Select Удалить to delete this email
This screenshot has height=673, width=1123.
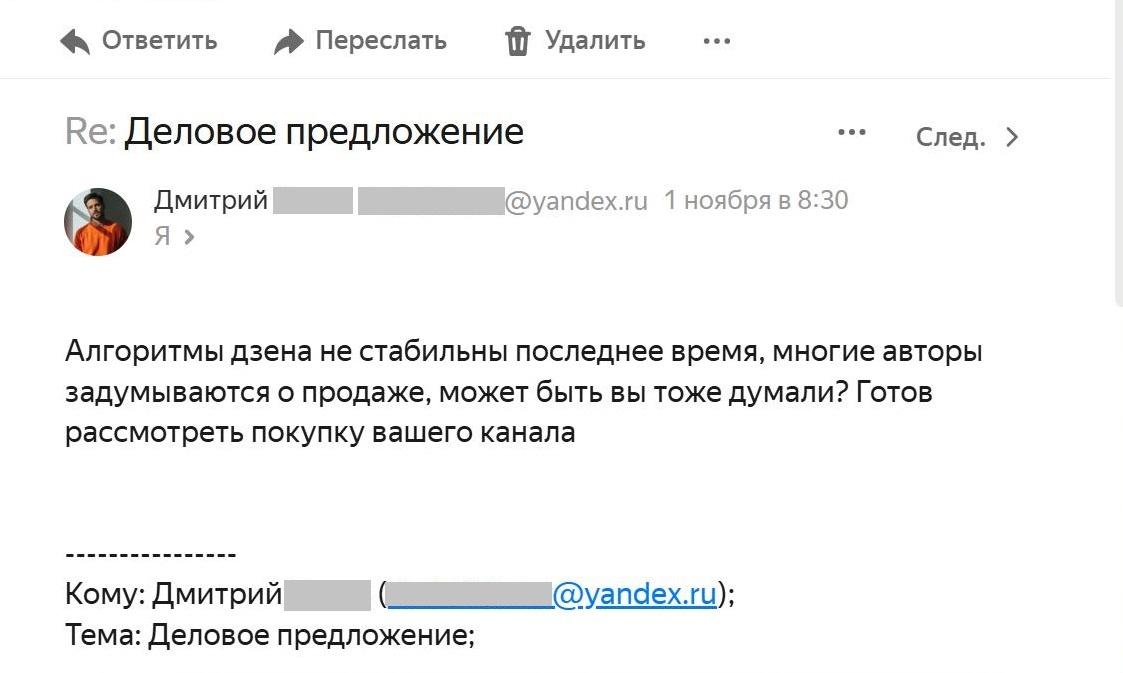(x=595, y=40)
